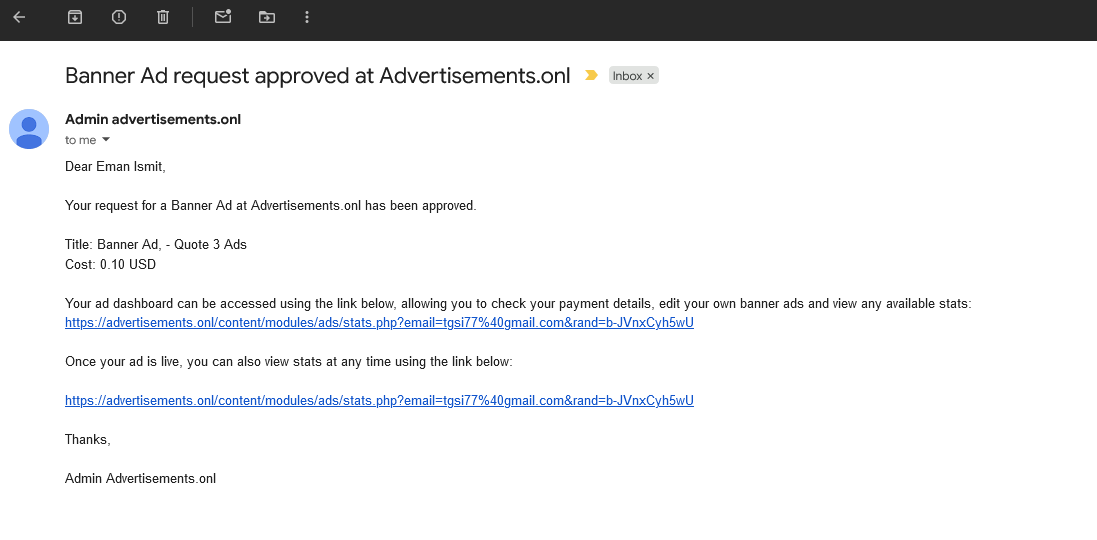1097x540 pixels.
Task: Delete this email with the trash icon
Action: pyautogui.click(x=163, y=17)
